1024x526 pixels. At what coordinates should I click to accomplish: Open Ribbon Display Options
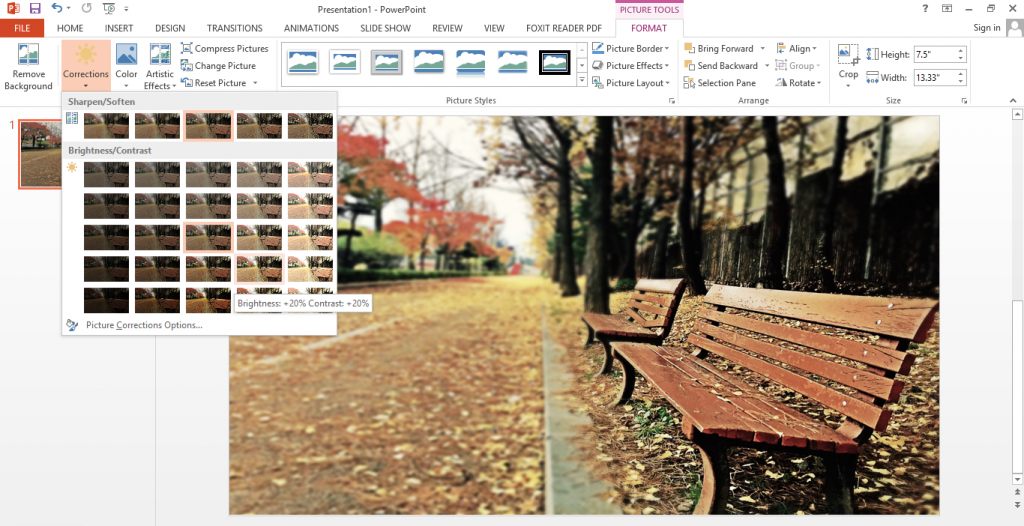947,8
